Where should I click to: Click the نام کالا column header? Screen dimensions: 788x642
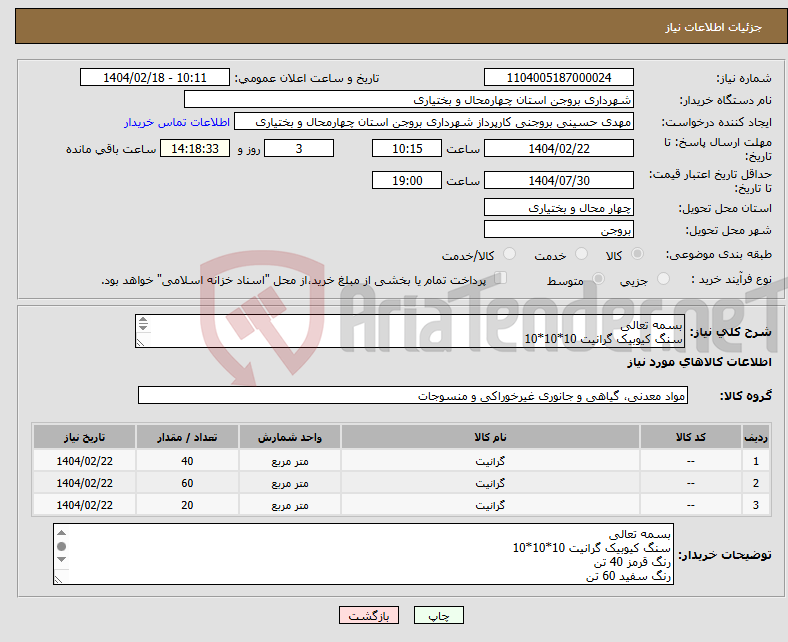490,437
